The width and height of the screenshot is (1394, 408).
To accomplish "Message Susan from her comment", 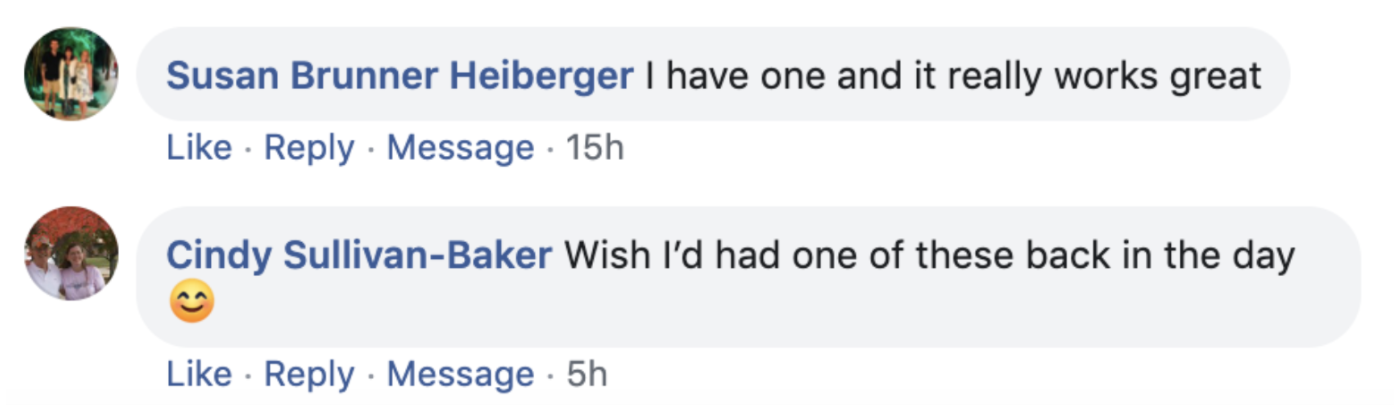I will pos(460,148).
